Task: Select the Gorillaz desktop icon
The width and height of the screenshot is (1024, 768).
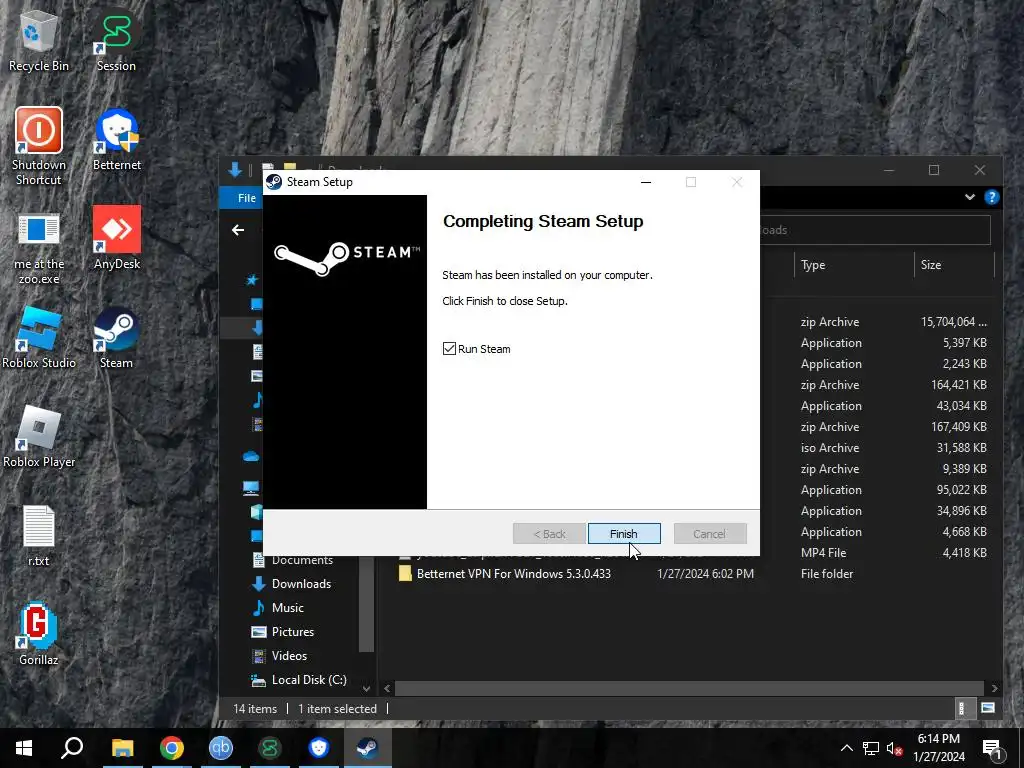Action: 39,634
